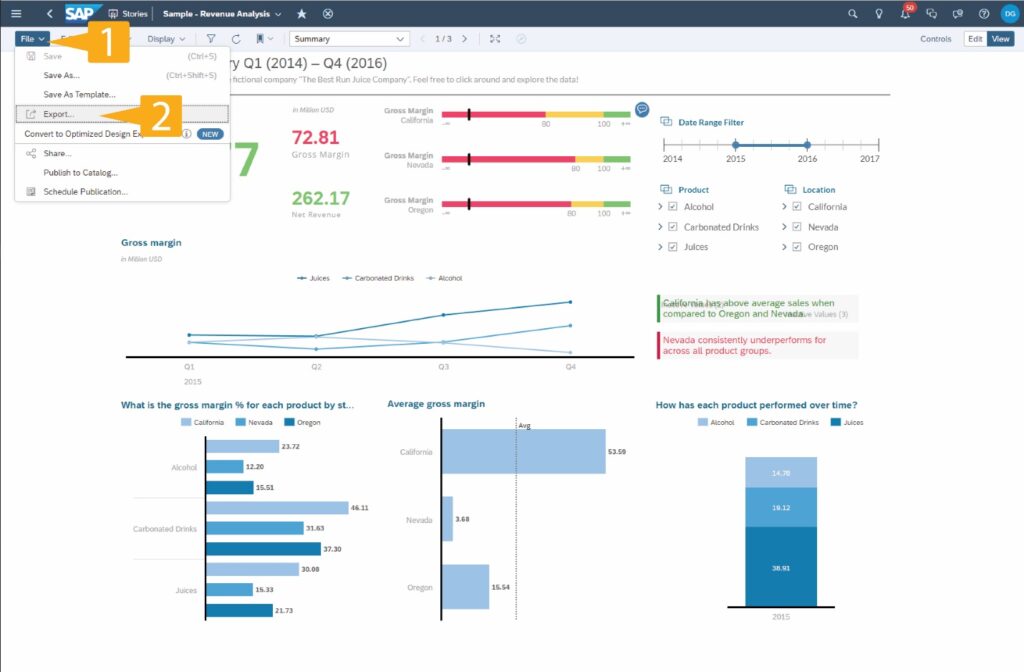Open the help question mark icon
Viewport: 1024px width, 672px height.
click(x=984, y=13)
